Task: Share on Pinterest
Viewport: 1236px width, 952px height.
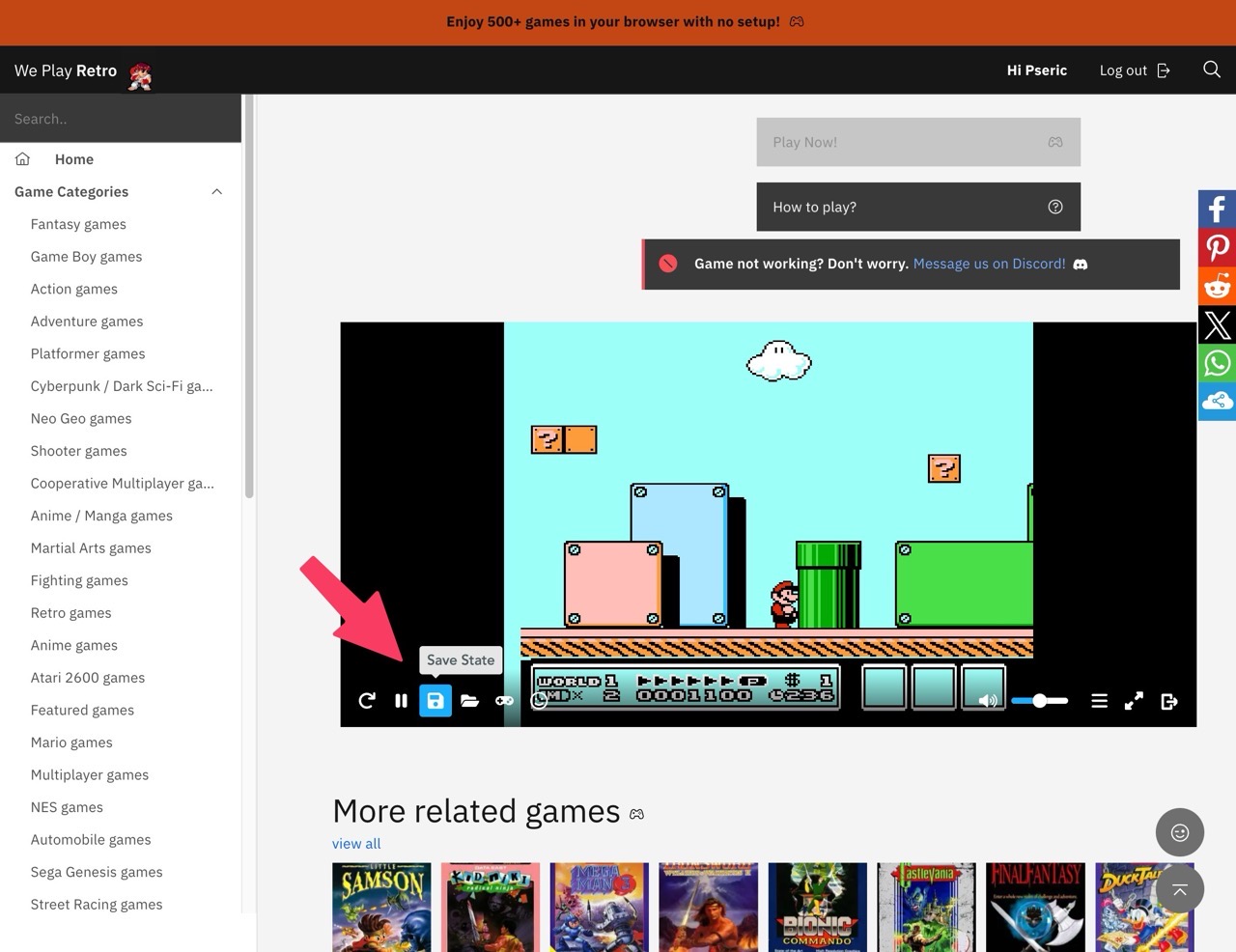Action: coord(1218,247)
